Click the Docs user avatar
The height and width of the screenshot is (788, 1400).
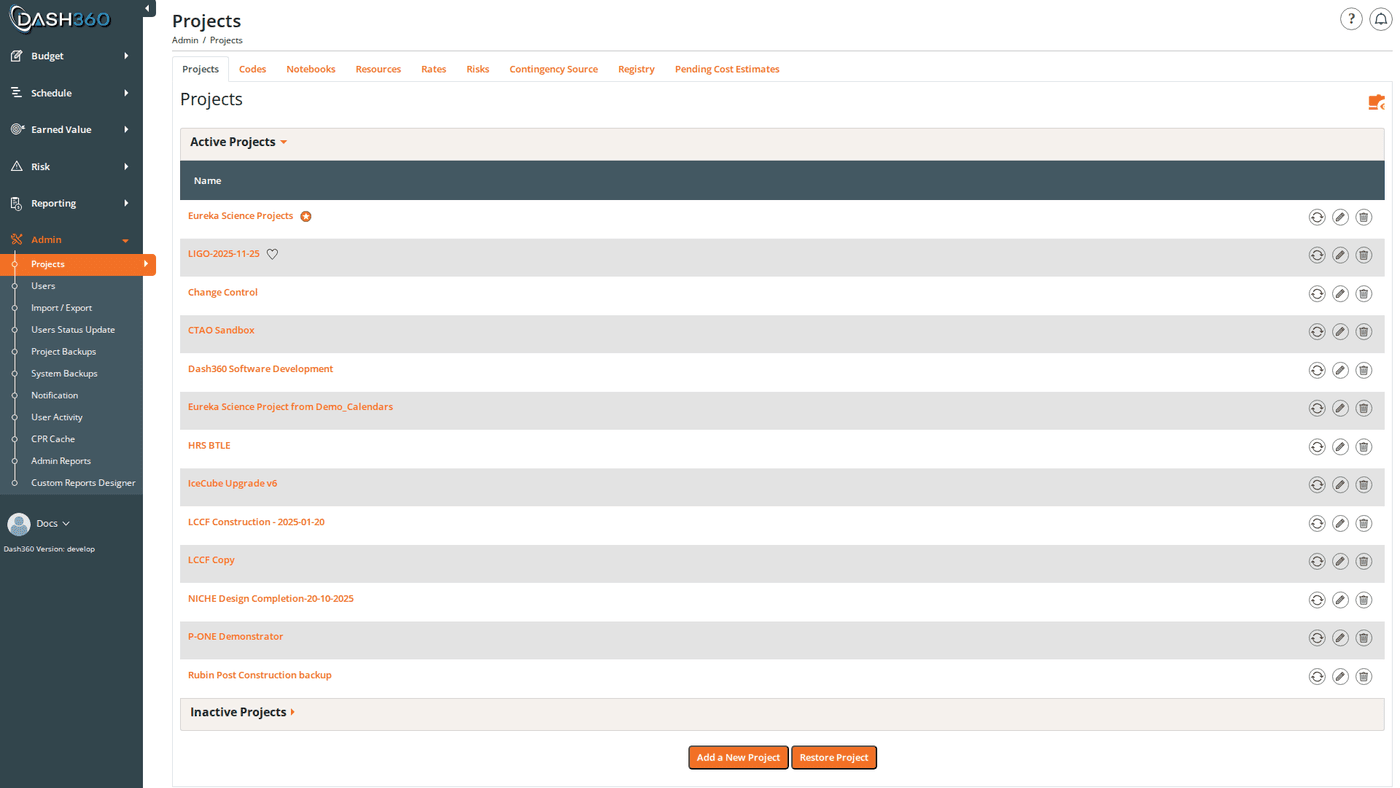pos(19,524)
